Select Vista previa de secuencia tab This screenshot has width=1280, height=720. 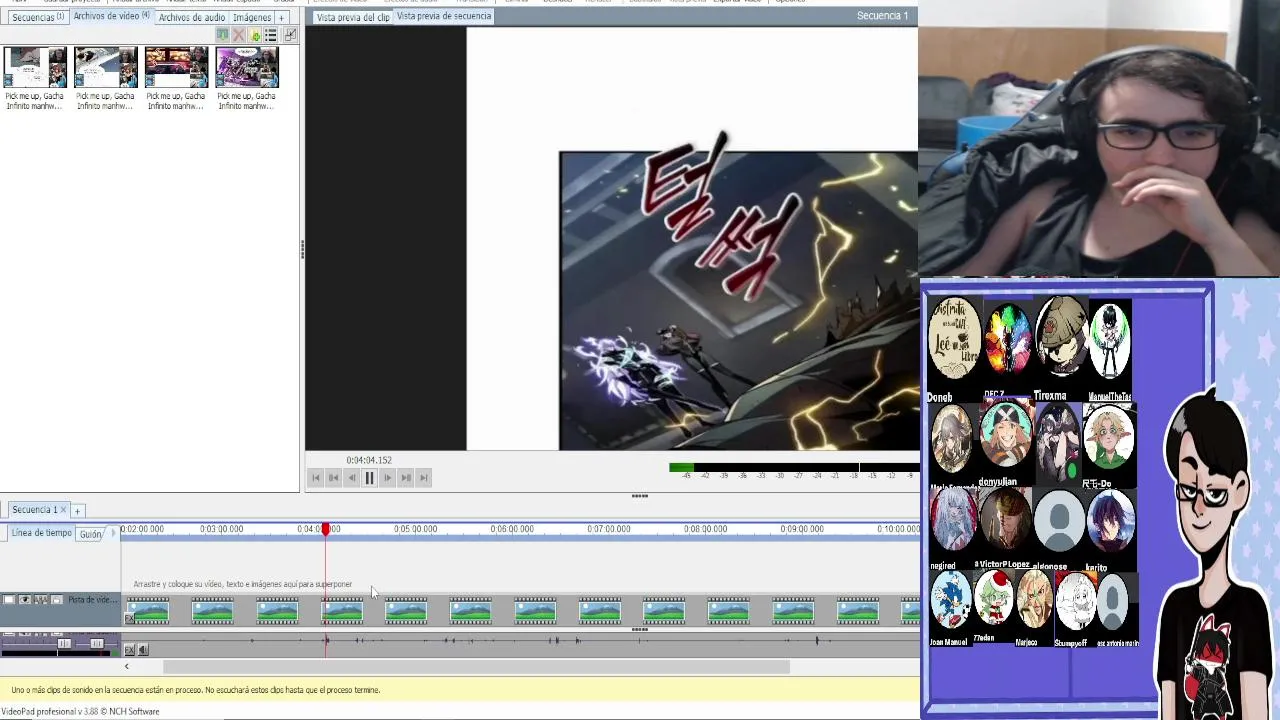[444, 16]
